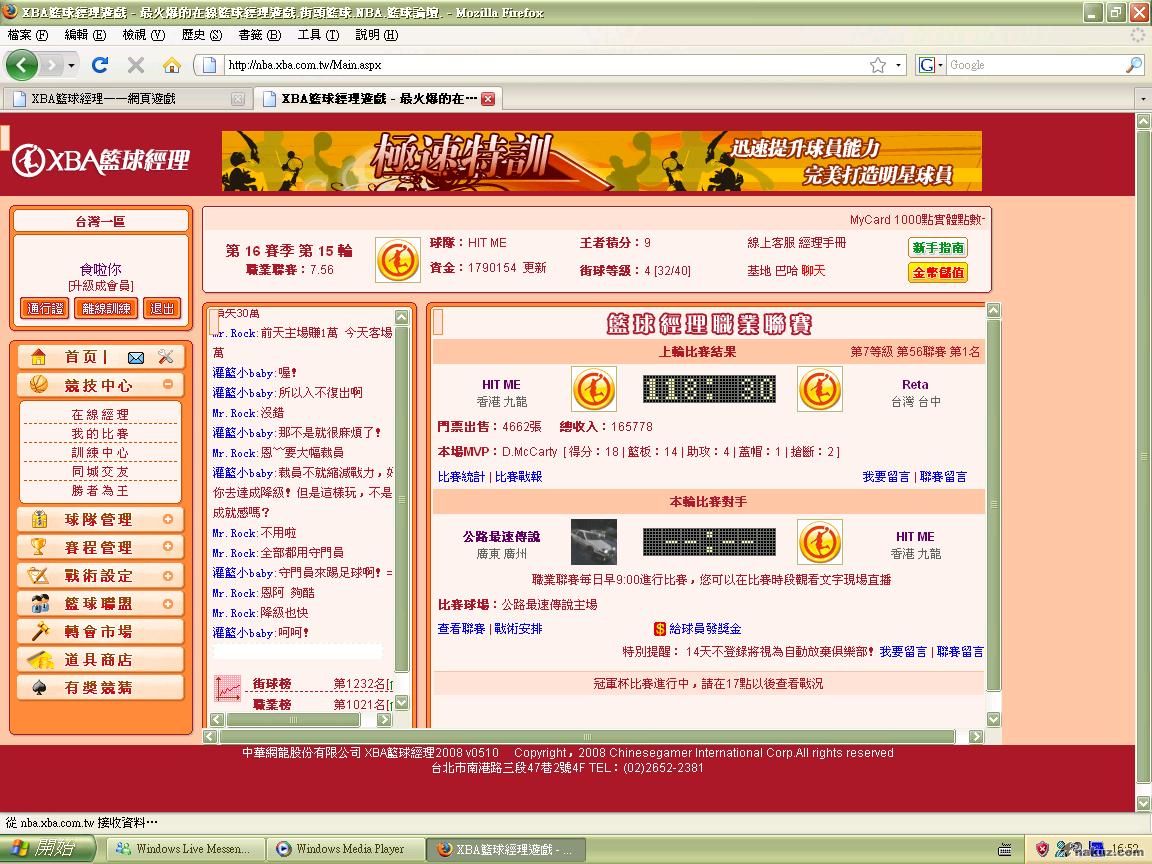1152x864 pixels.
Task: Click the home icon next to 首页
Action: tap(38, 357)
